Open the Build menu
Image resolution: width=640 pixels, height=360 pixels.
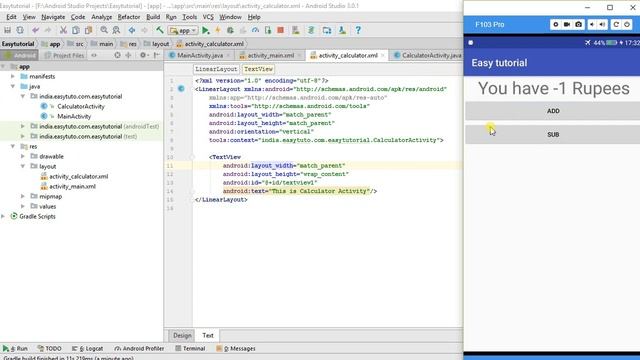[x=153, y=17]
